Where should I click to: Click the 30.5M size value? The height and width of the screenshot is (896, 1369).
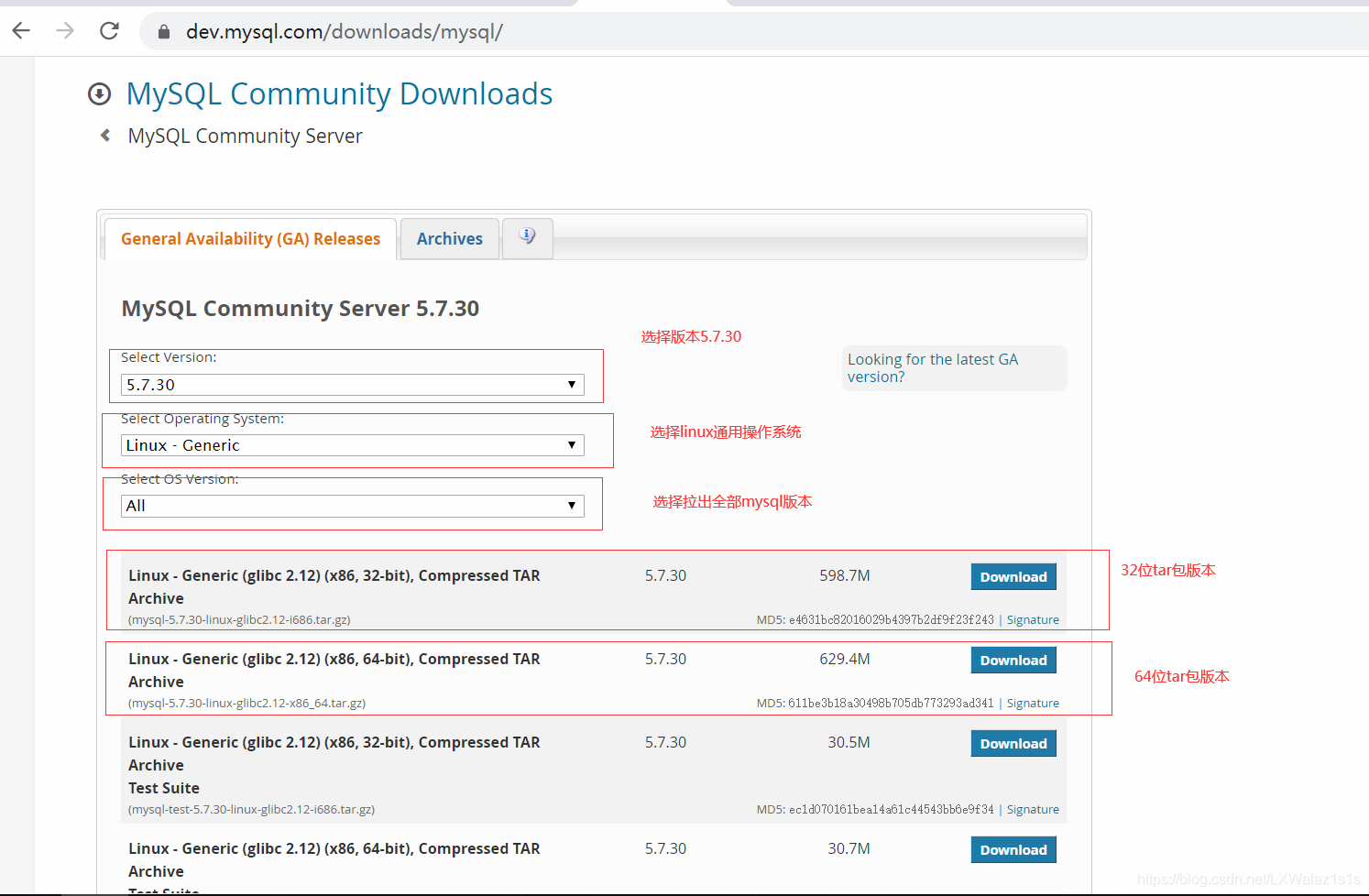849,743
